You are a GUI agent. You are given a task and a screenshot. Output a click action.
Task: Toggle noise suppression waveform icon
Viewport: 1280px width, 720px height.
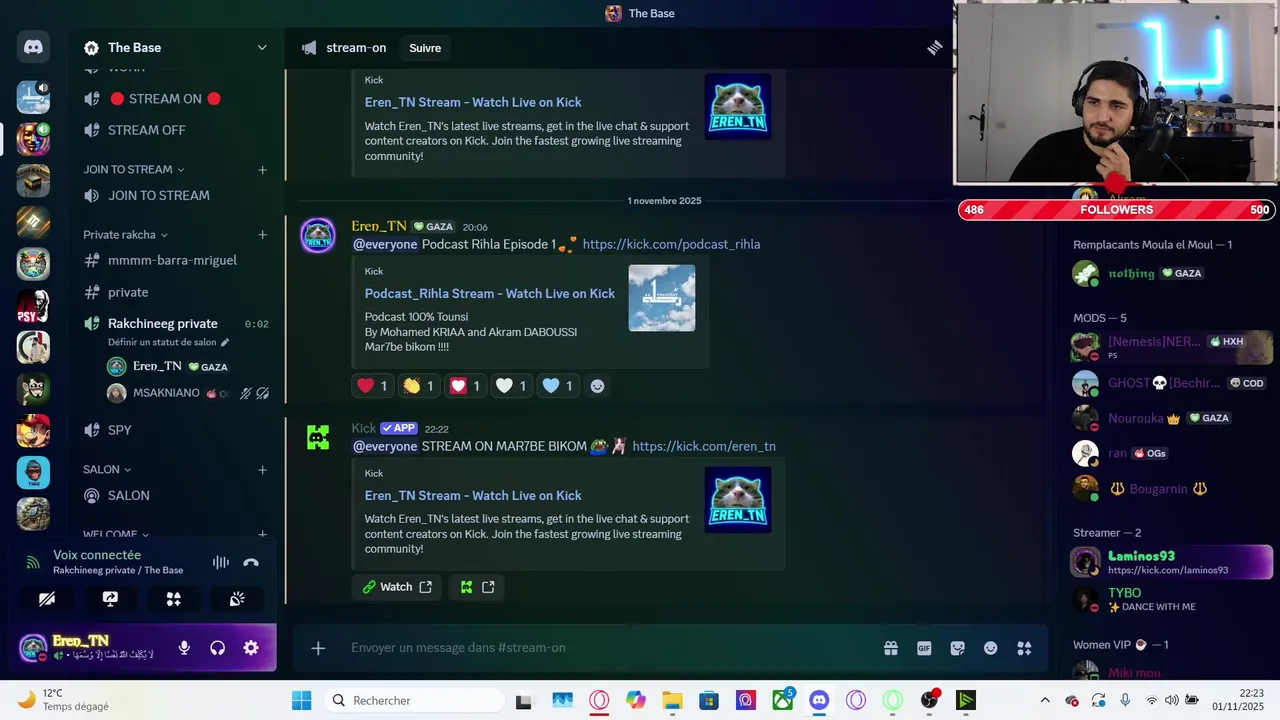pyautogui.click(x=221, y=562)
